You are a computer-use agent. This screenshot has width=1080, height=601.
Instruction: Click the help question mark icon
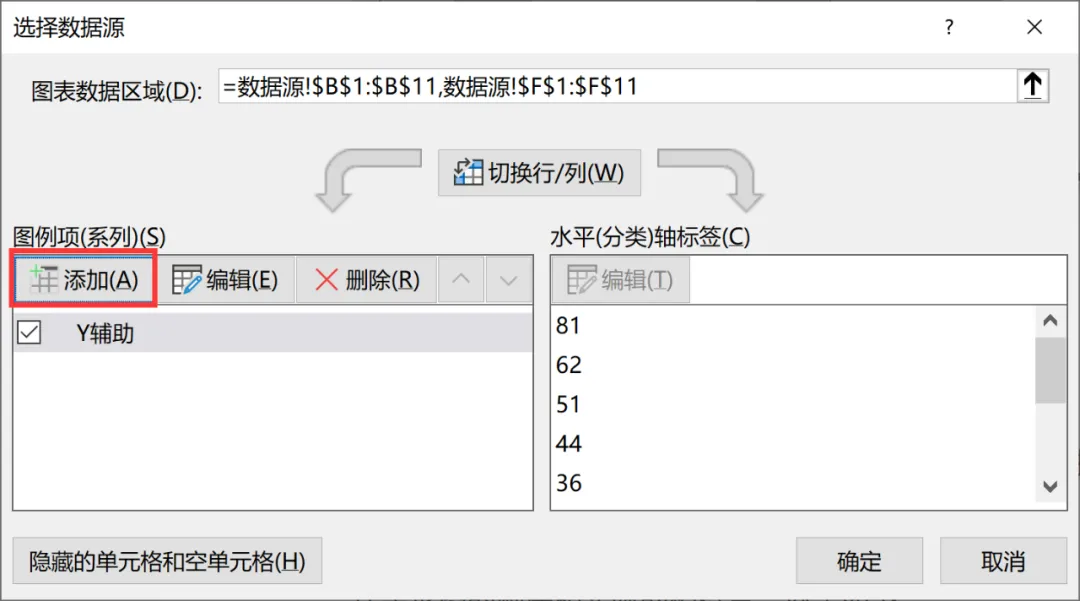point(949,28)
